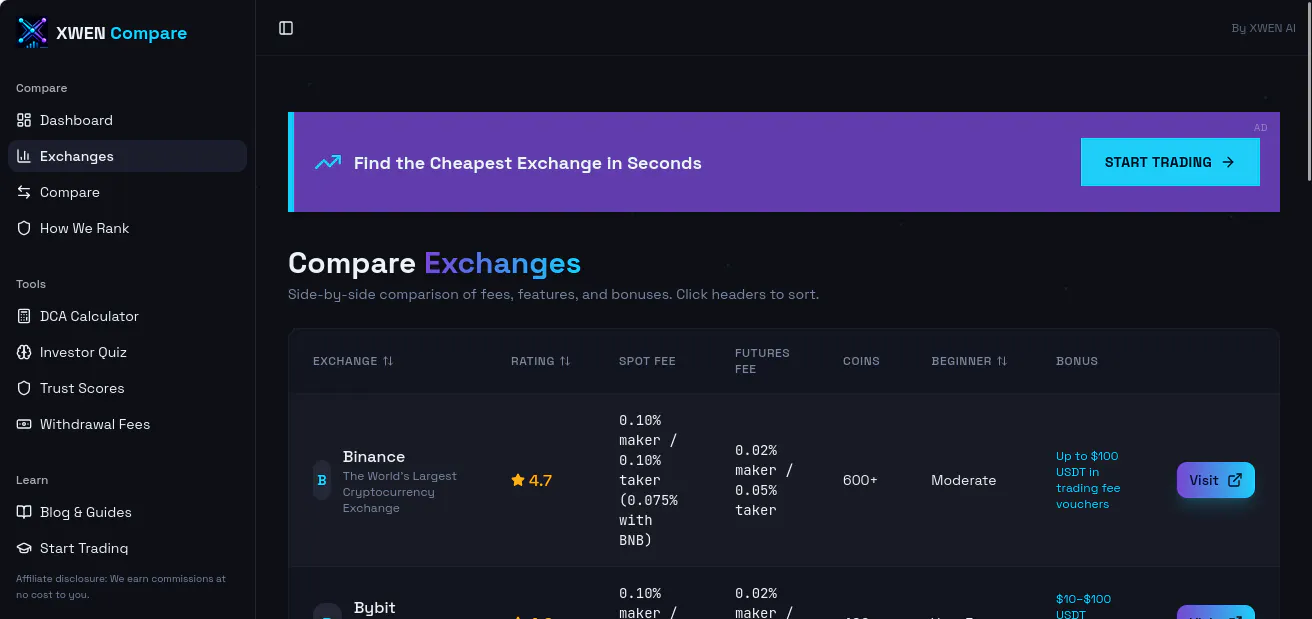Click the Spot Fee column header
Screen dimensions: 1312x619
(x=647, y=361)
